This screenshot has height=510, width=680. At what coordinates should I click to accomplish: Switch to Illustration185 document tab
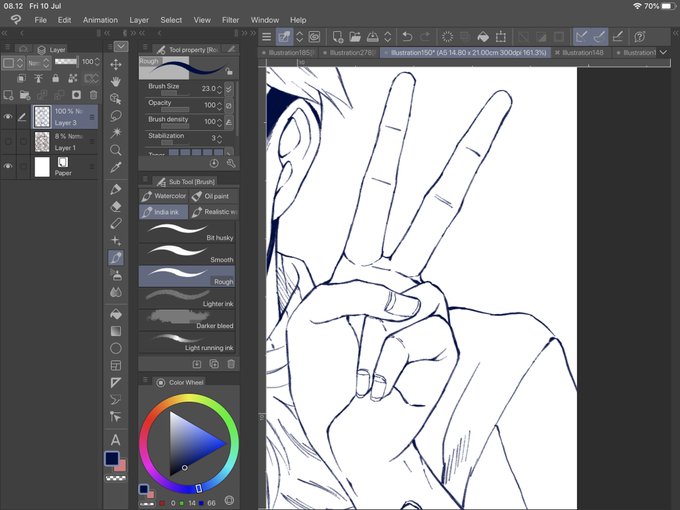point(287,52)
